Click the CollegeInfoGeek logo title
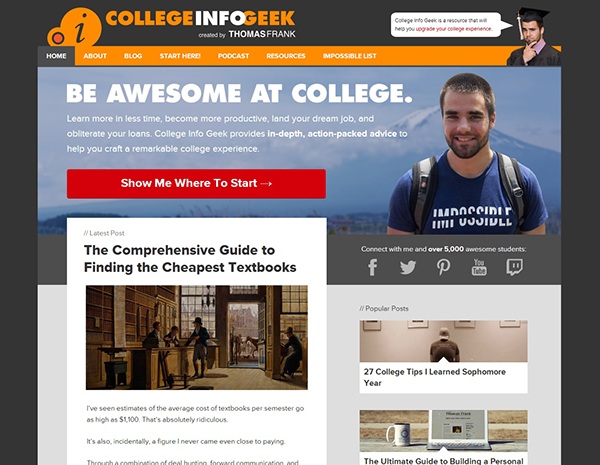This screenshot has width=600, height=465. (x=200, y=18)
